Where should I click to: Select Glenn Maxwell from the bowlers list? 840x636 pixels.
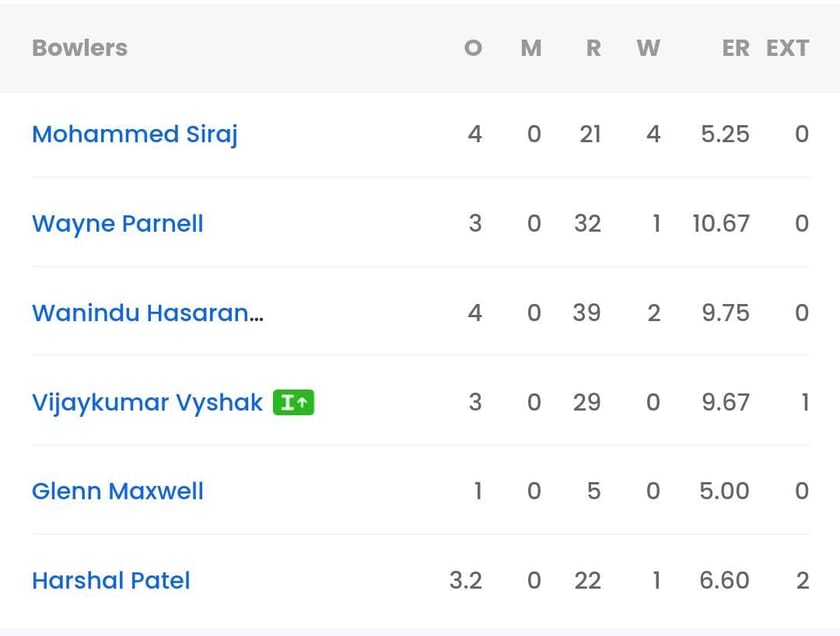tap(117, 491)
